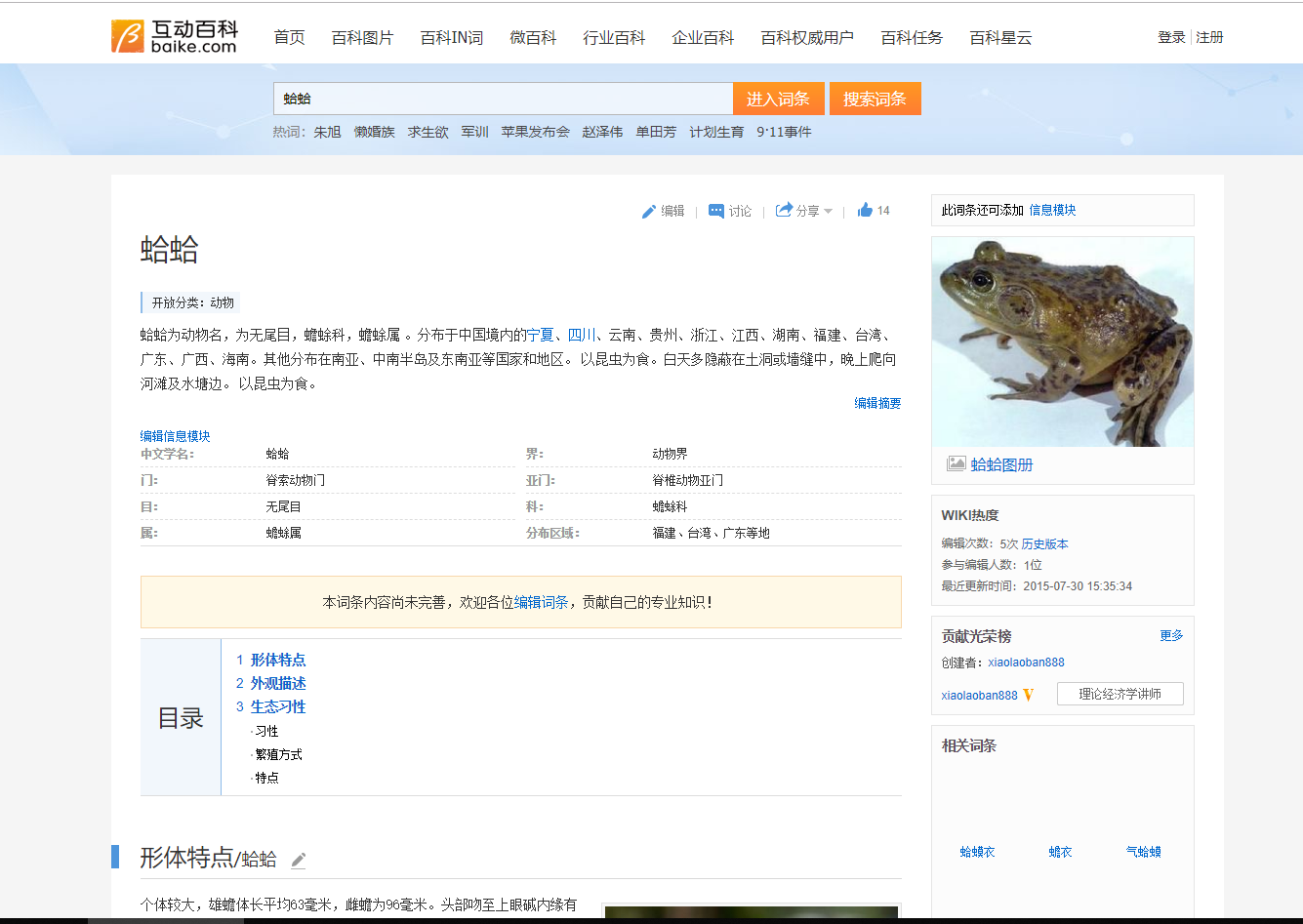Open related entry 蟾衣
The image size is (1303, 924).
[x=1060, y=852]
